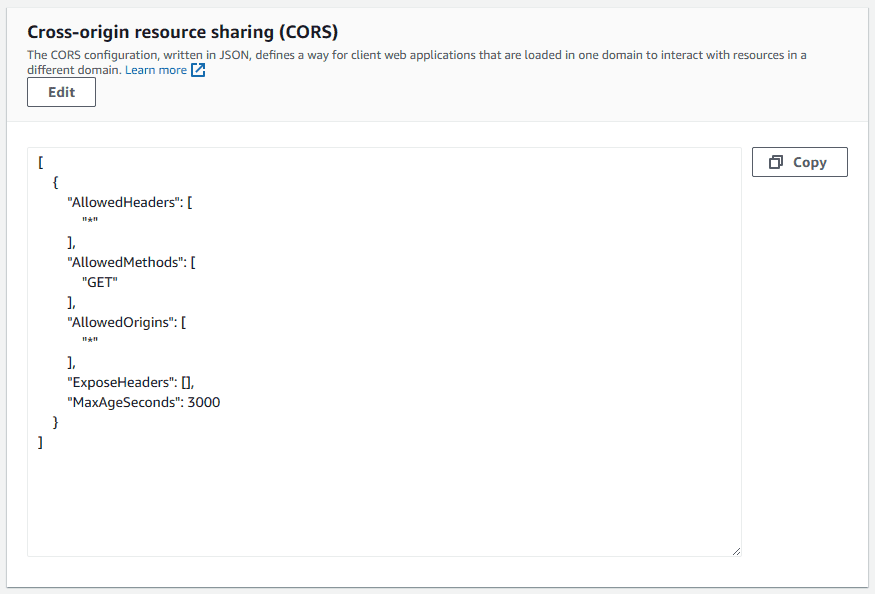Click the opening bracket of the JSON
Screen dimensions: 875x594
[x=40, y=161]
